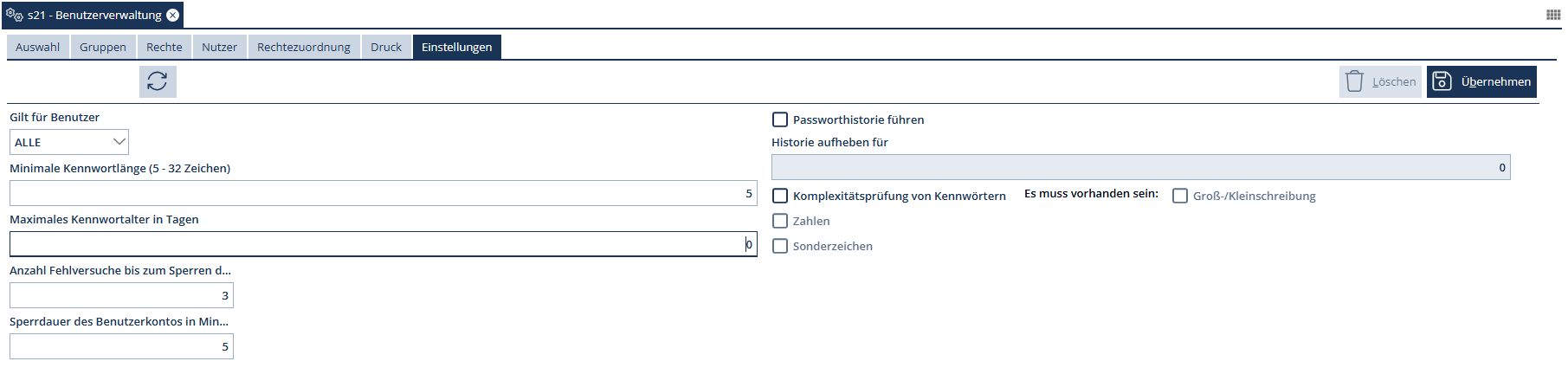Click the Löschen trash button
The image size is (1568, 387).
pyautogui.click(x=1380, y=81)
